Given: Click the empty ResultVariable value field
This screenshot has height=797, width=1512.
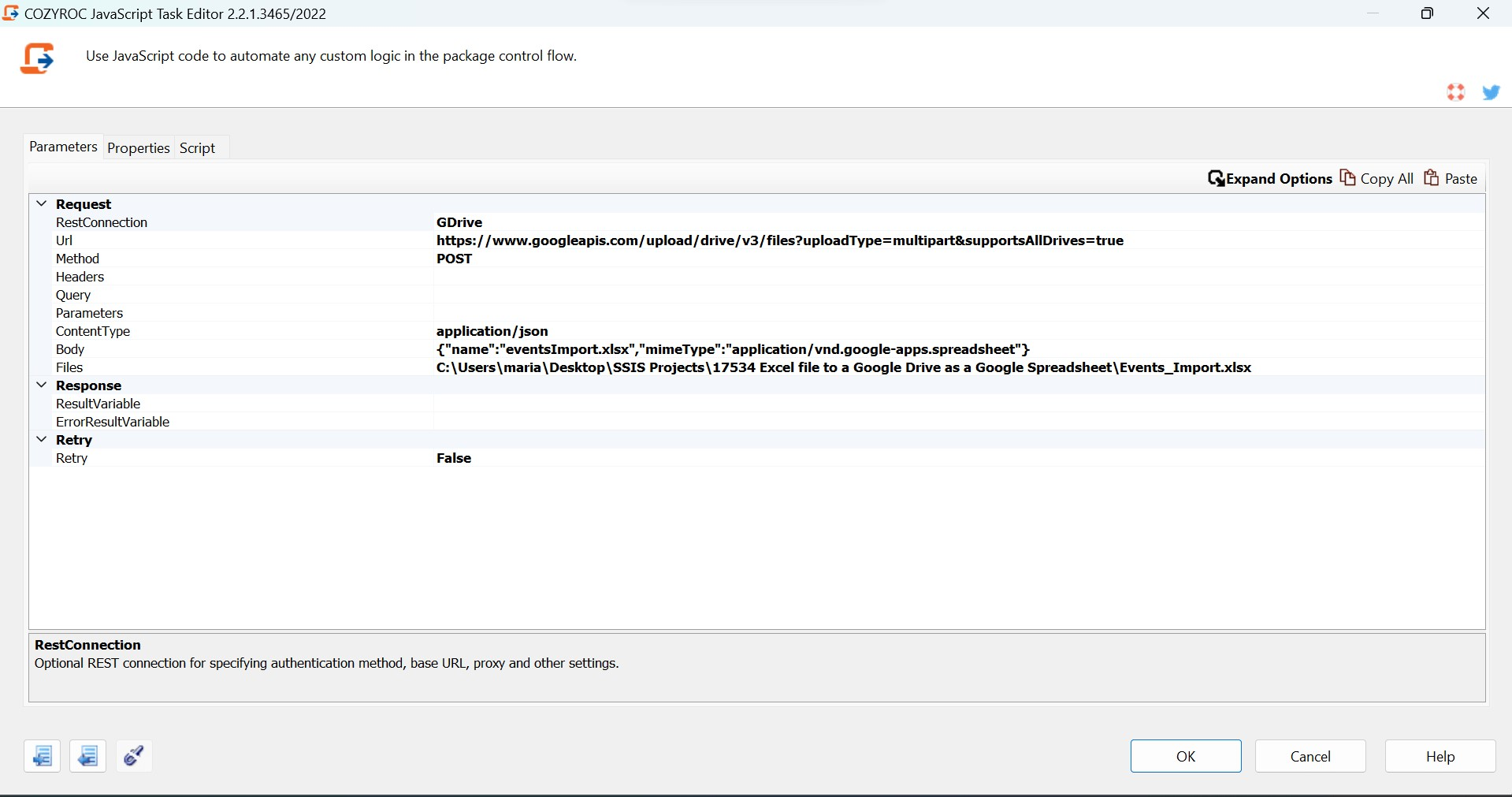Looking at the screenshot, I should pos(959,404).
